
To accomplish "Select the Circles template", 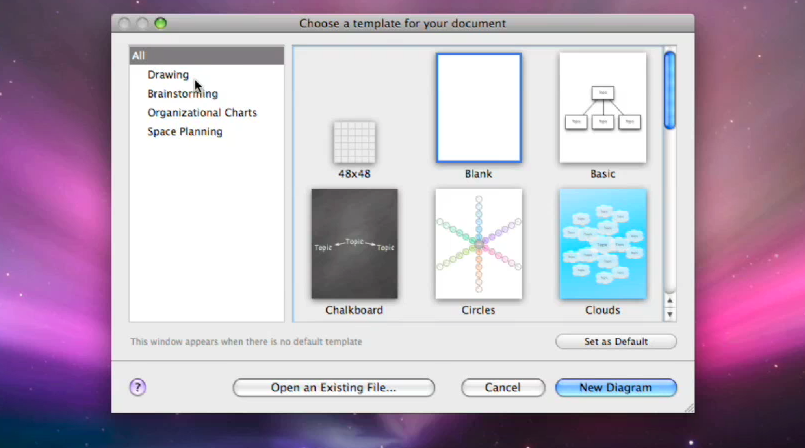I will (x=478, y=244).
